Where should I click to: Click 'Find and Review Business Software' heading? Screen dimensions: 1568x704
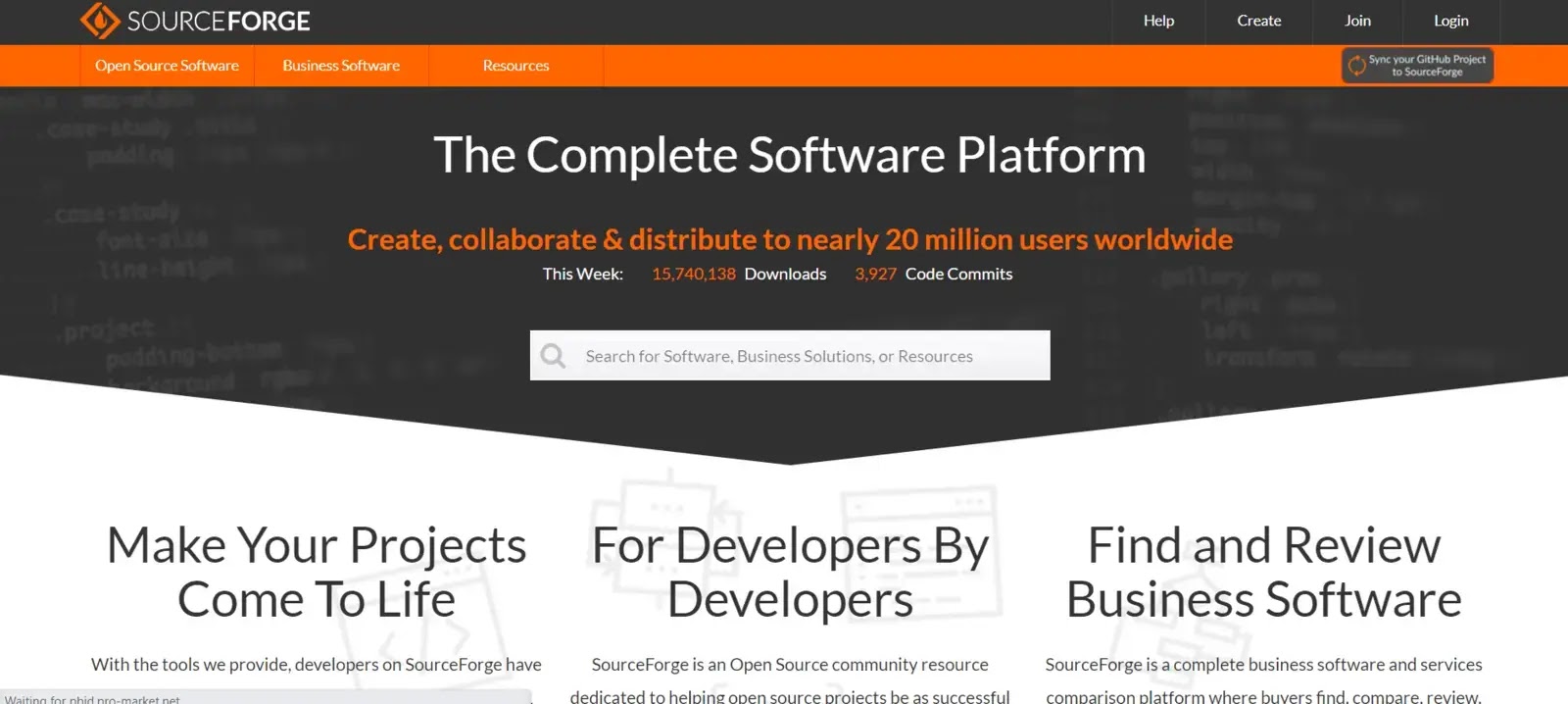(1264, 573)
